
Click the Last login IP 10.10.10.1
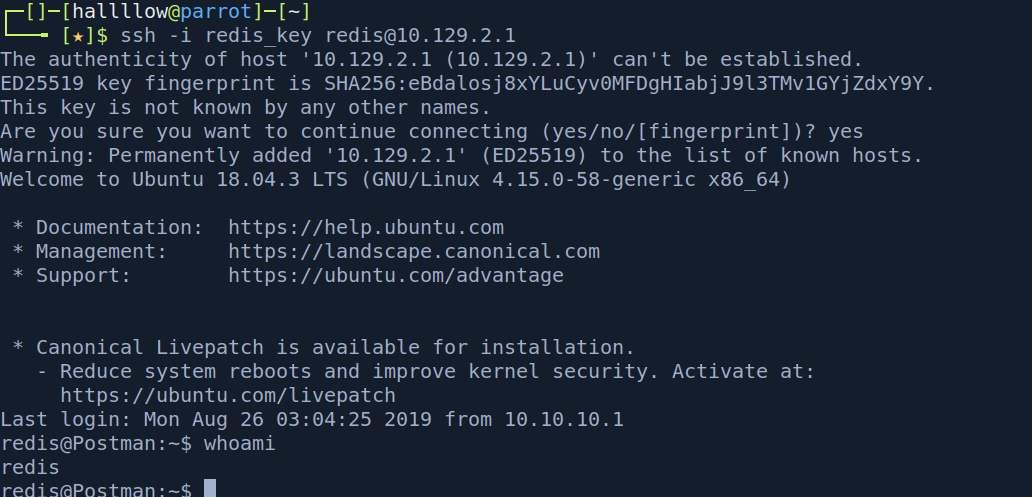(564, 419)
